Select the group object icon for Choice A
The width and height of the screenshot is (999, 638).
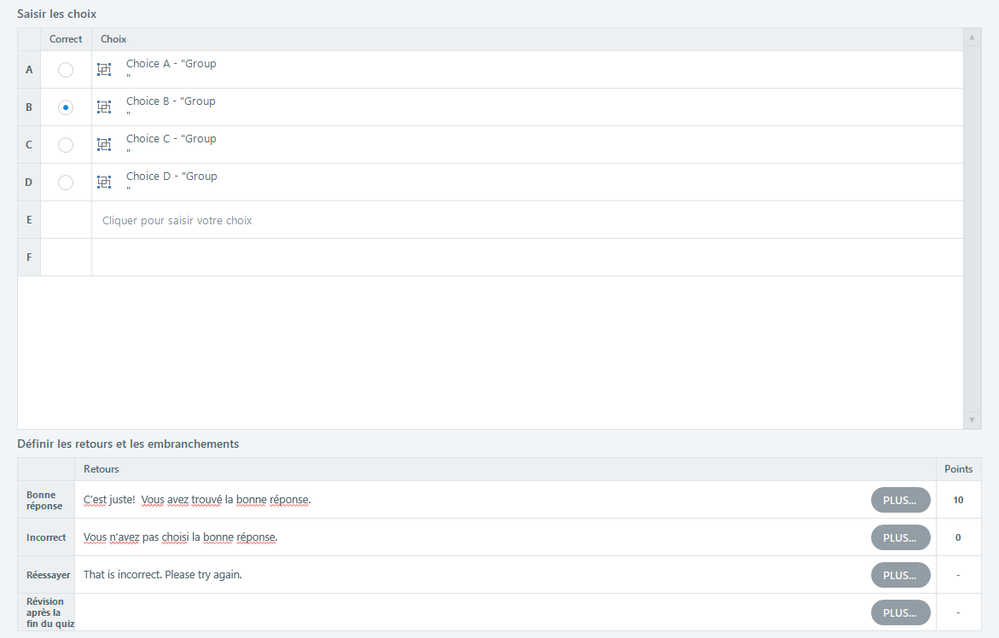(104, 69)
